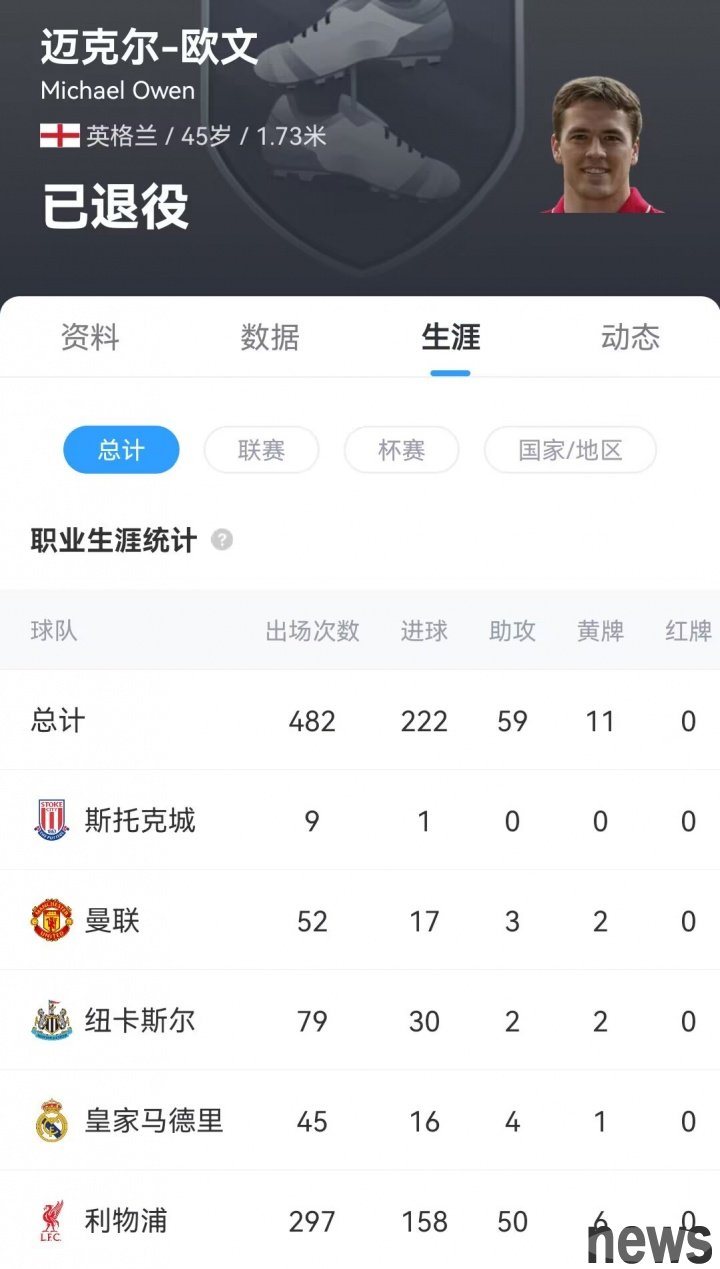Select the 生涯 tab
This screenshot has height=1269, width=720.
pos(451,338)
